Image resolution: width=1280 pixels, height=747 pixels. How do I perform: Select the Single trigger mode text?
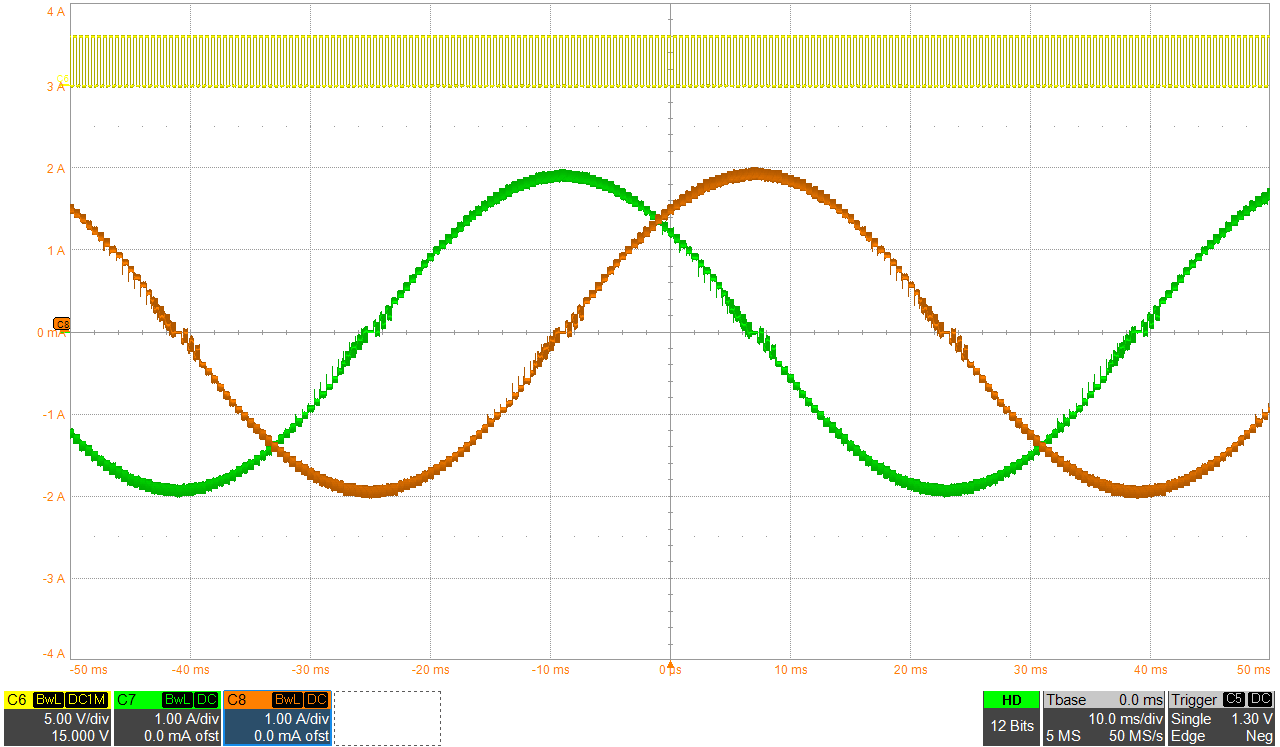(x=1191, y=719)
